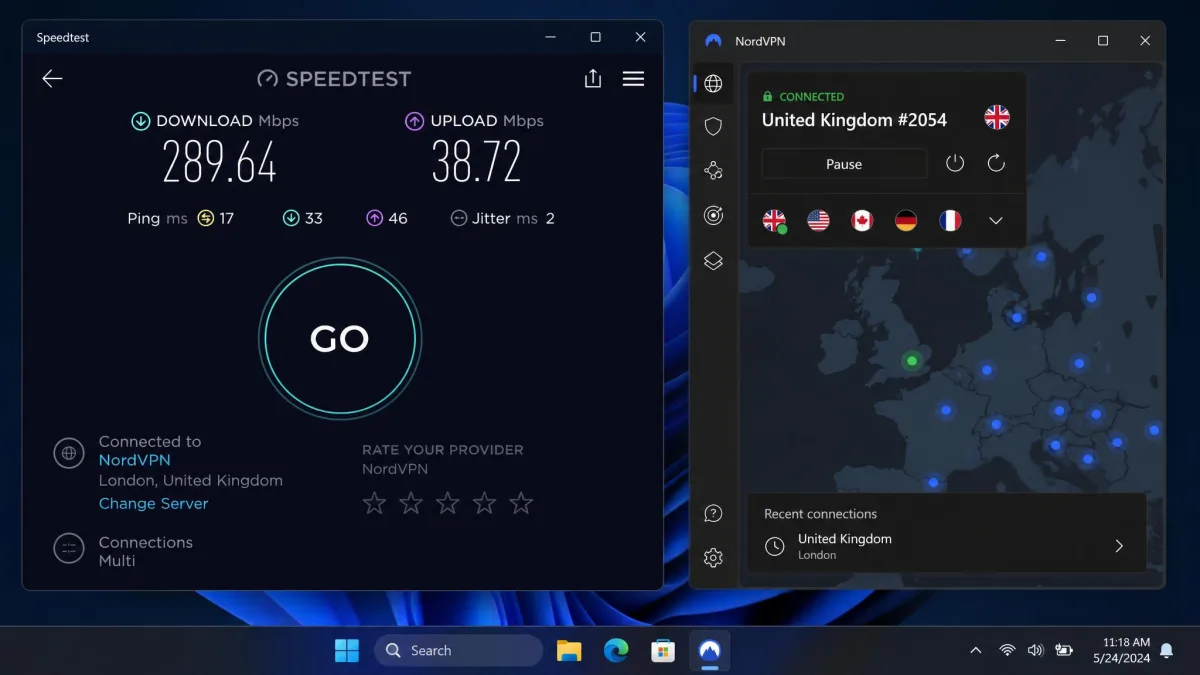Open the Windows Start menu

pyautogui.click(x=347, y=650)
